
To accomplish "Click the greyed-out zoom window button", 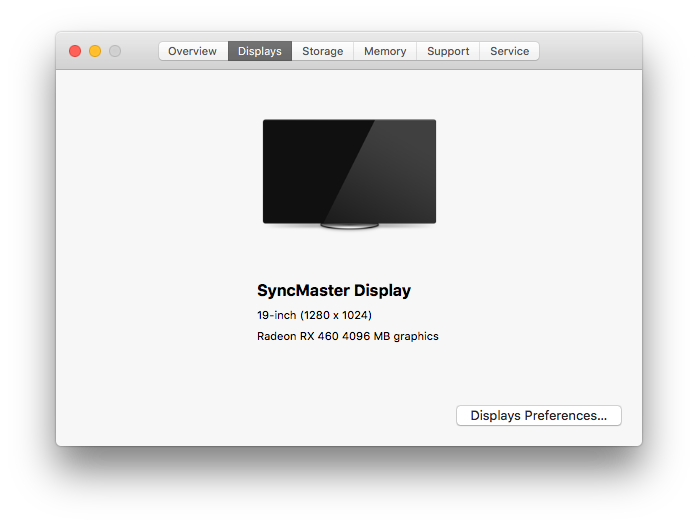I will 115,51.
